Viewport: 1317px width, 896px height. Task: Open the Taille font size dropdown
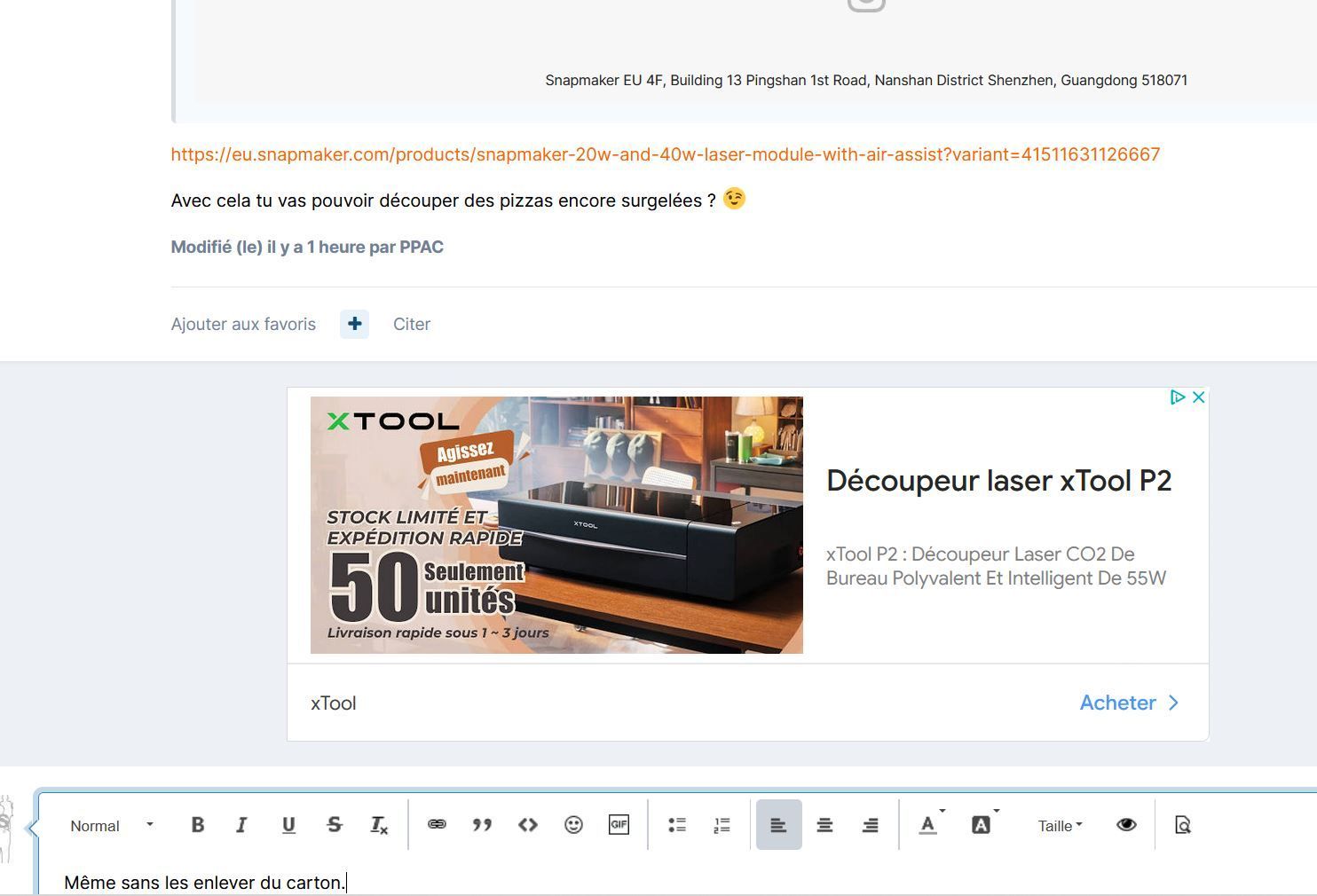(1060, 826)
